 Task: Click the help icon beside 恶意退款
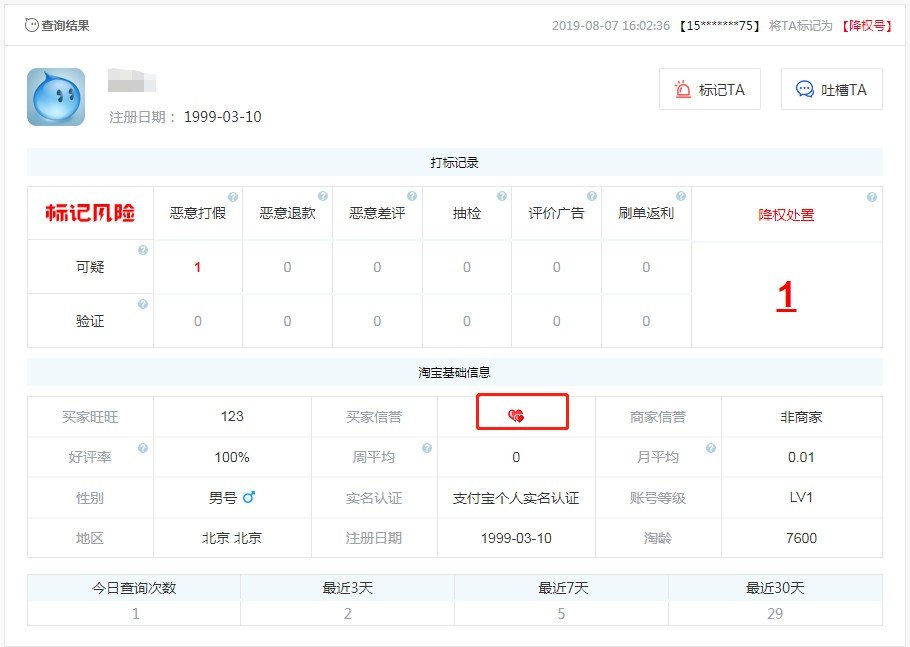click(x=323, y=197)
